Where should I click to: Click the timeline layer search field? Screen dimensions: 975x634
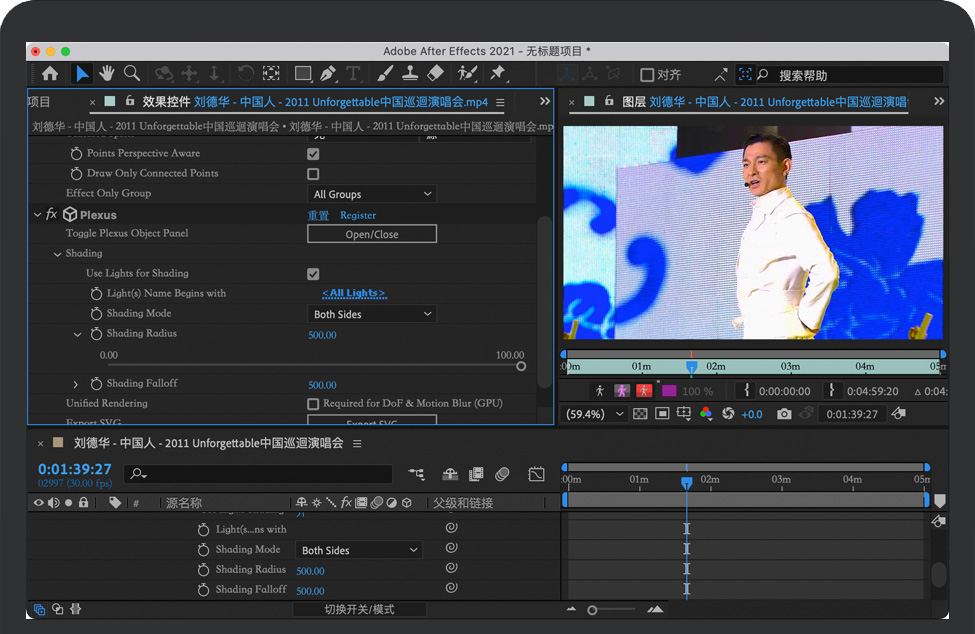click(260, 474)
